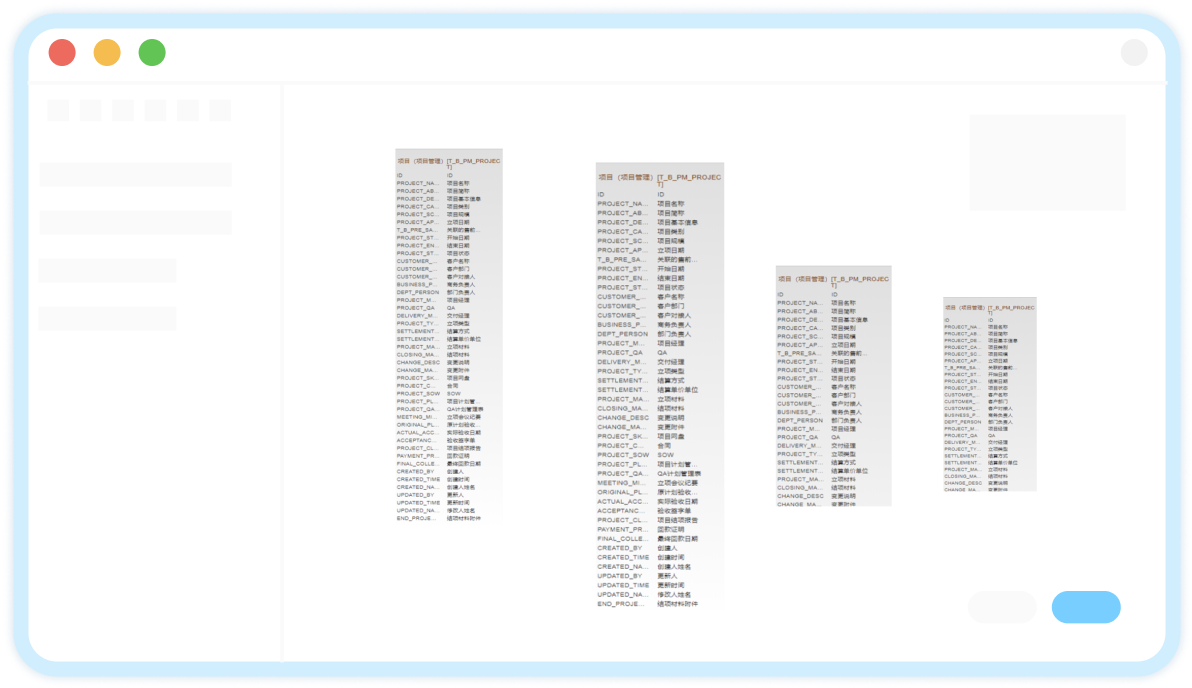
Task: Select the second wide sidebar list item
Action: pos(136,223)
